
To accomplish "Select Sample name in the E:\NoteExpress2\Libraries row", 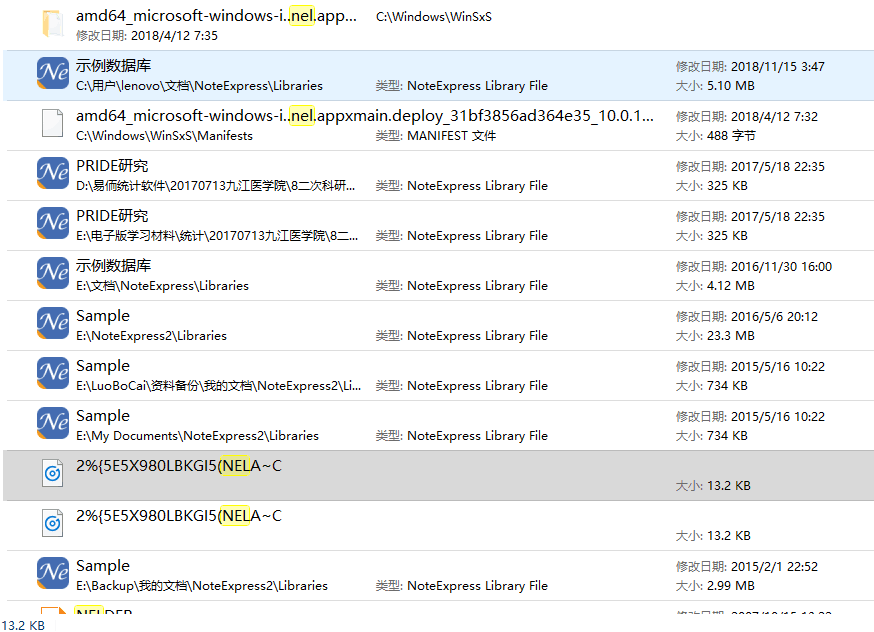I will (103, 315).
